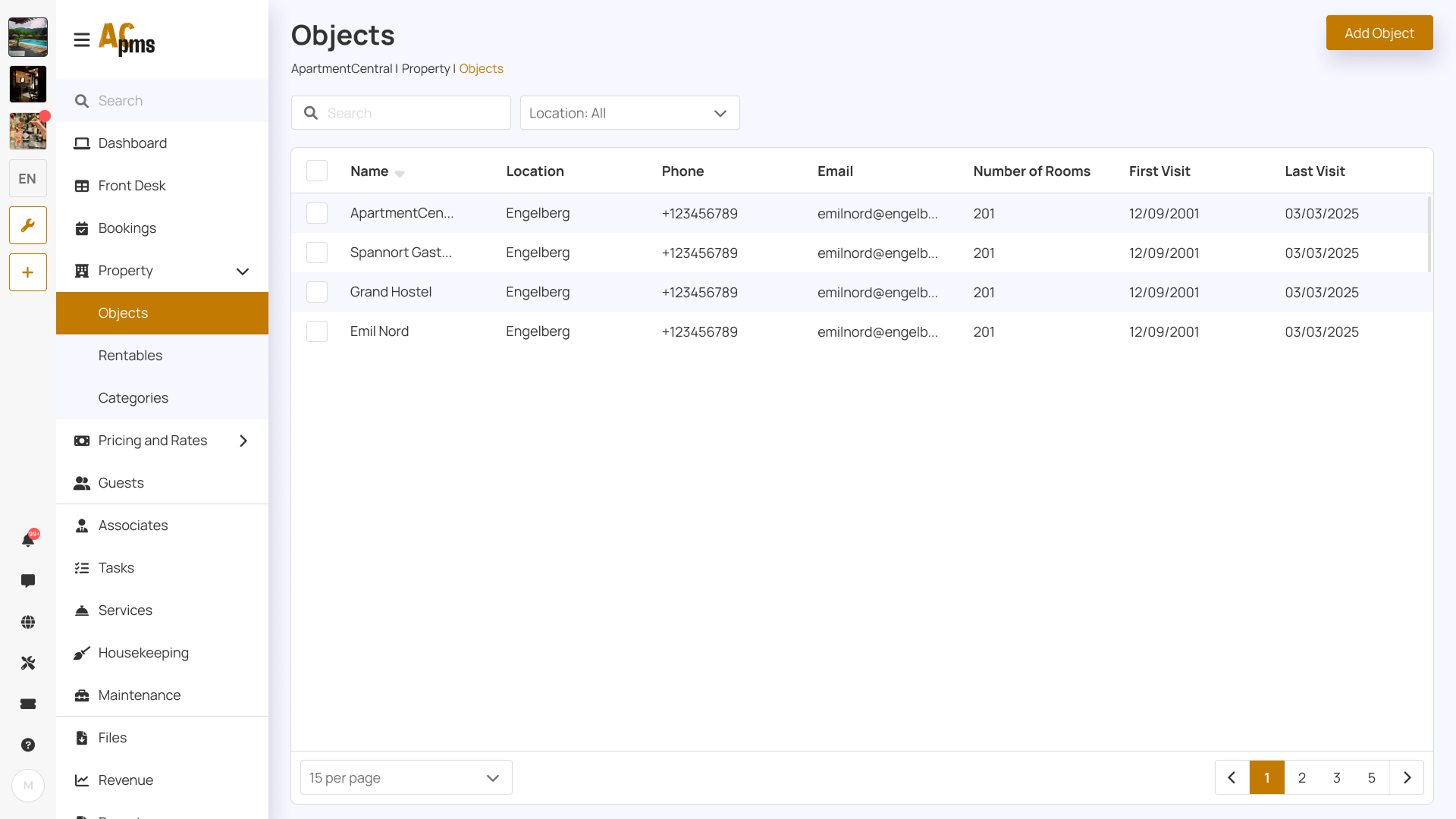Click the plus add icon in left rail
Image resolution: width=1456 pixels, height=819 pixels.
pos(28,272)
